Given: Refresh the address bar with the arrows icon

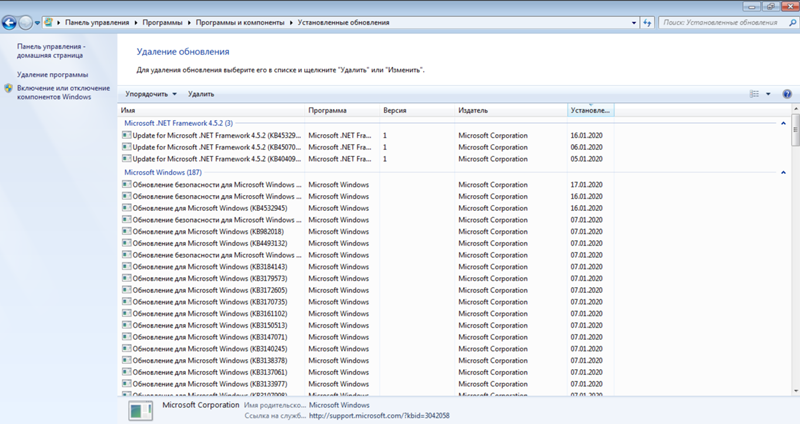Looking at the screenshot, I should (x=647, y=22).
